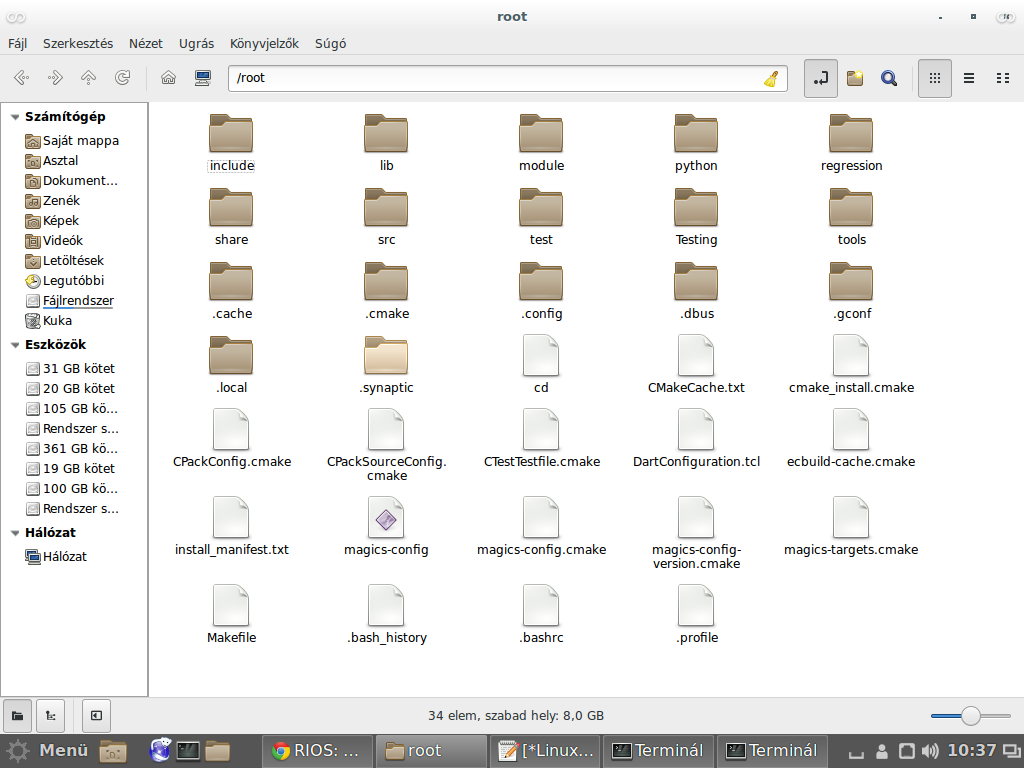Go up to the parent folder

(x=88, y=78)
